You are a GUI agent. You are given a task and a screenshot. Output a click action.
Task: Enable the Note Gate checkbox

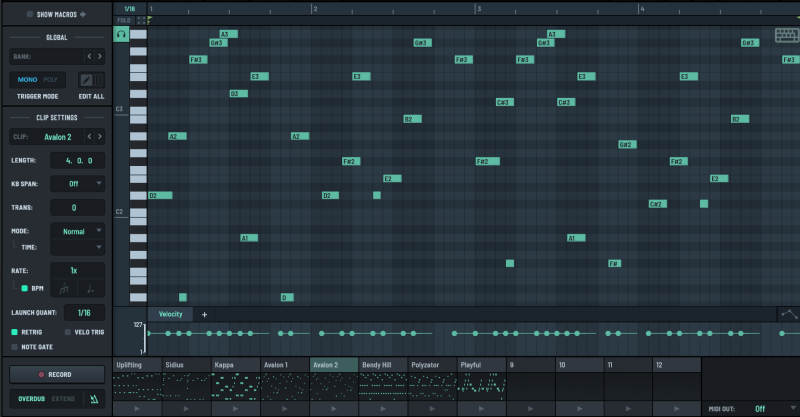pyautogui.click(x=15, y=346)
